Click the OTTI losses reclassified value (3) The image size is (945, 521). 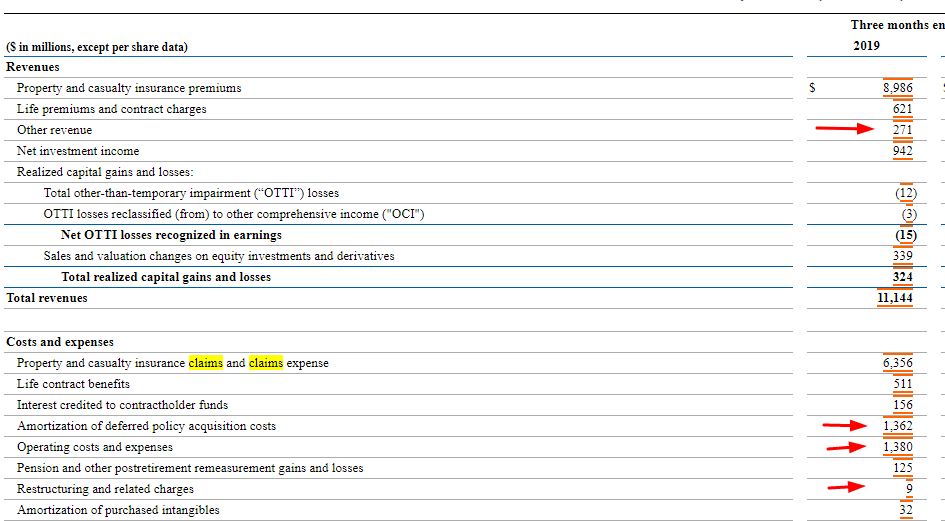[909, 214]
